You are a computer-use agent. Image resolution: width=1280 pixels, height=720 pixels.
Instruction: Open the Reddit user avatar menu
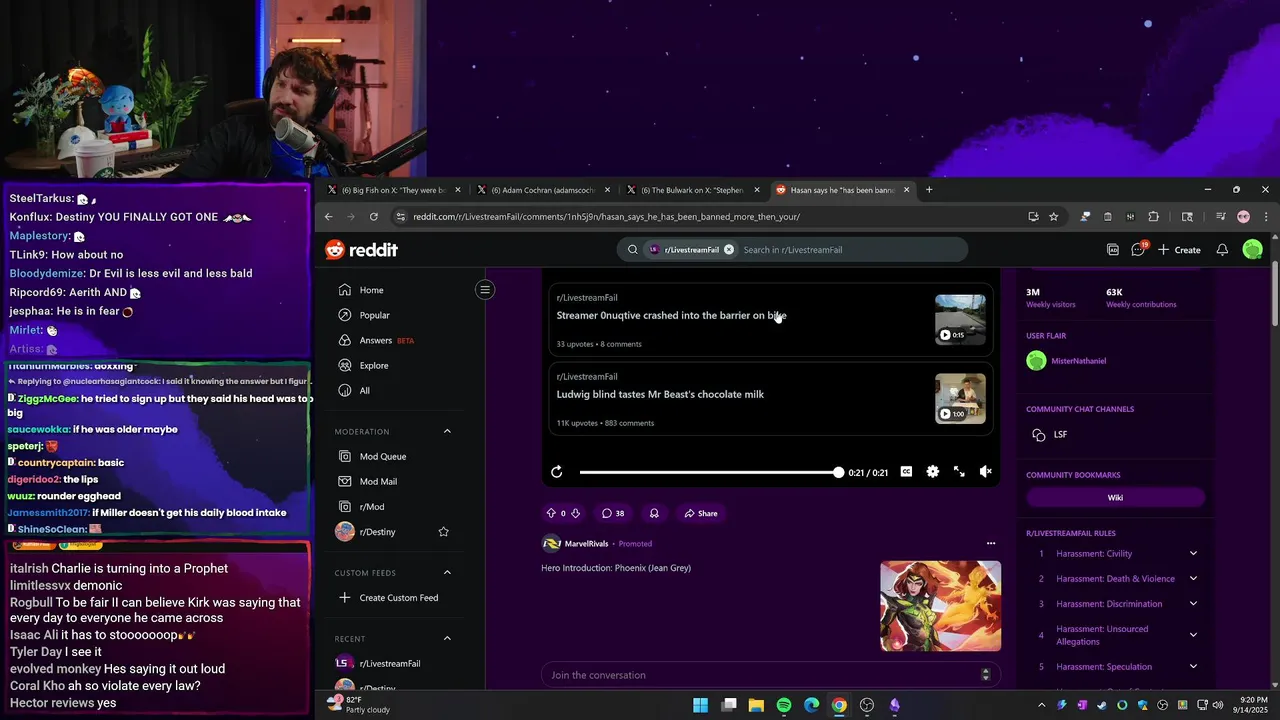[1252, 250]
